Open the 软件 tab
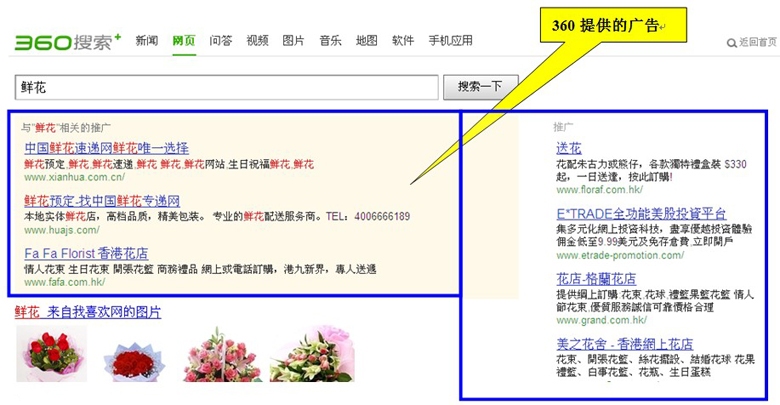 point(403,41)
